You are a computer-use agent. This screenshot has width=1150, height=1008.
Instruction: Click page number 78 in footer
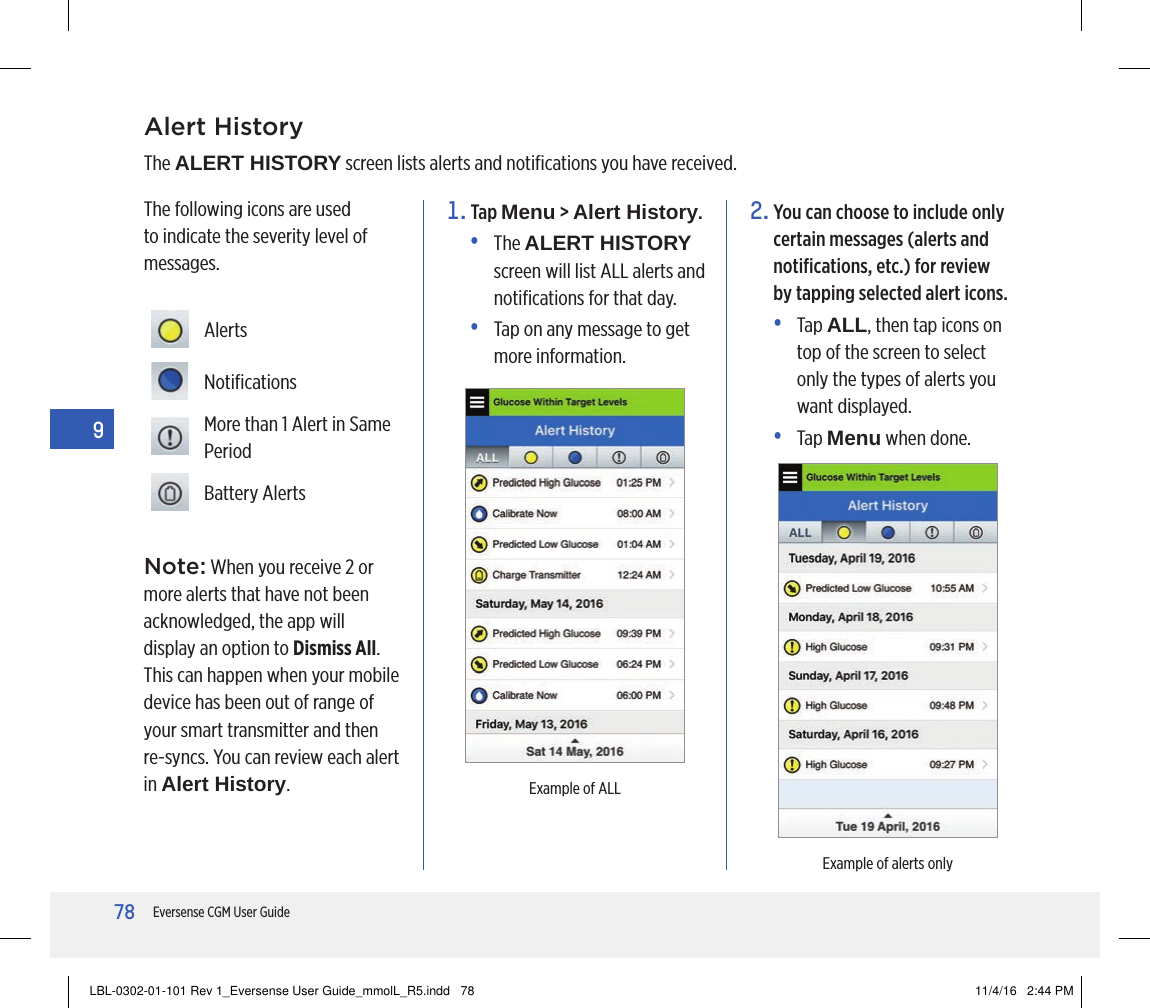pyautogui.click(x=124, y=912)
